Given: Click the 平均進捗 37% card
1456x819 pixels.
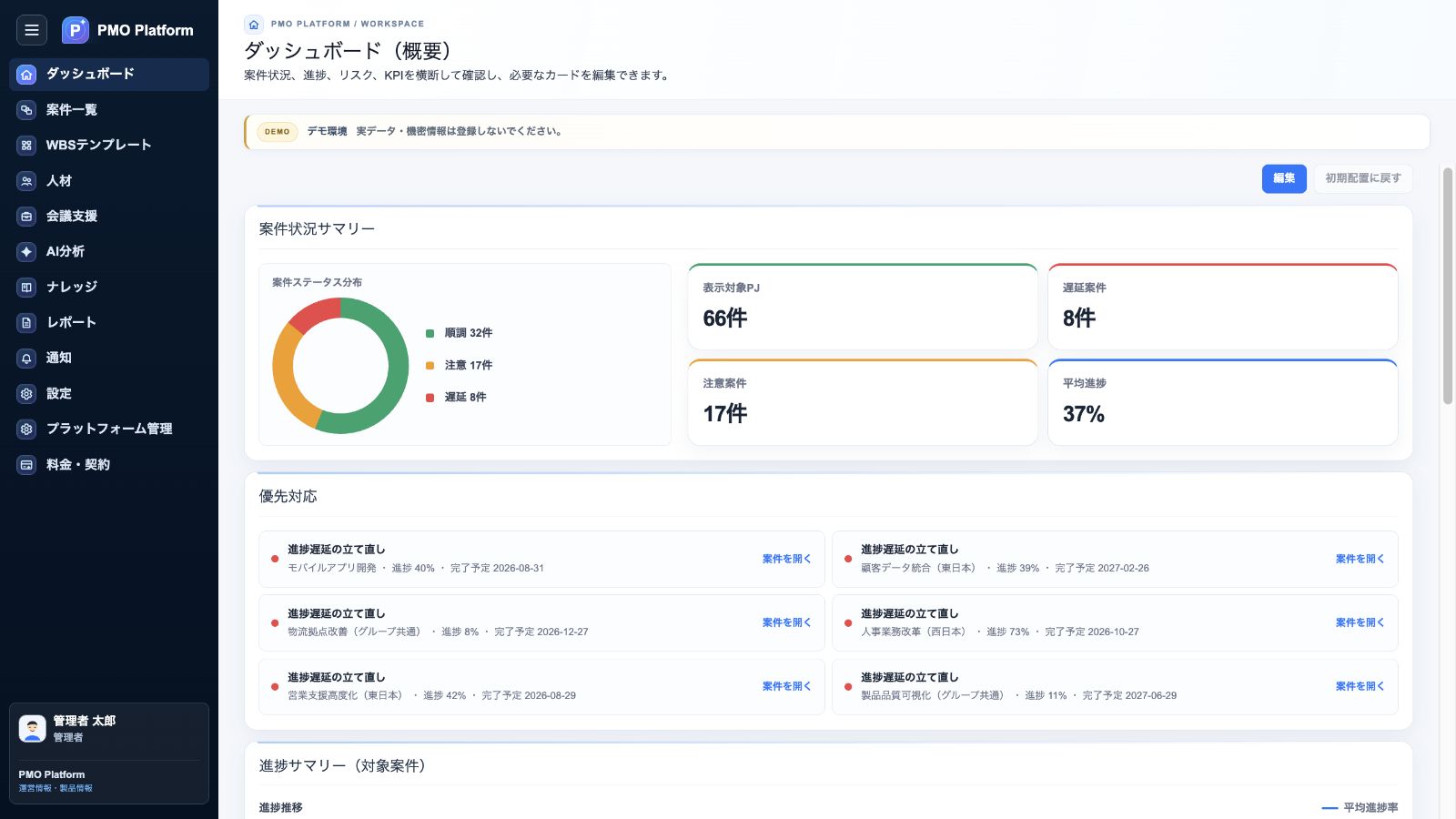Looking at the screenshot, I should pos(1223,402).
